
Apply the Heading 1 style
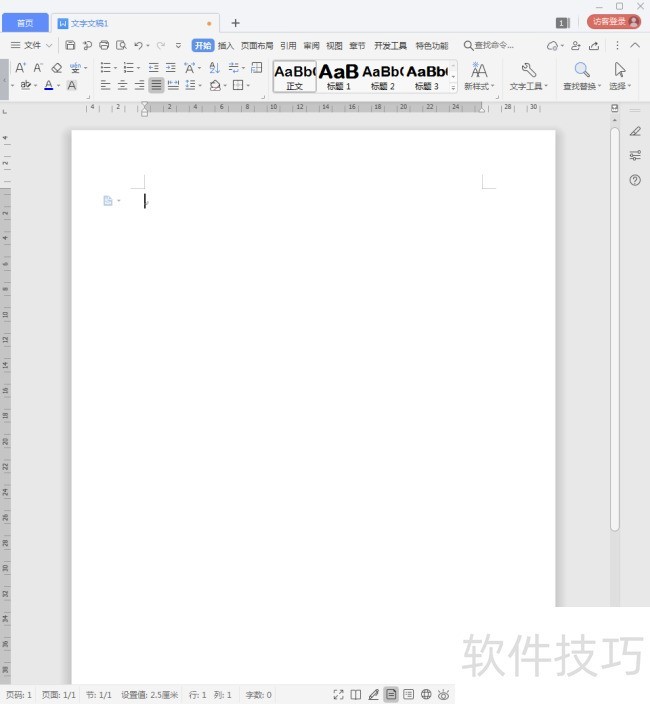338,76
